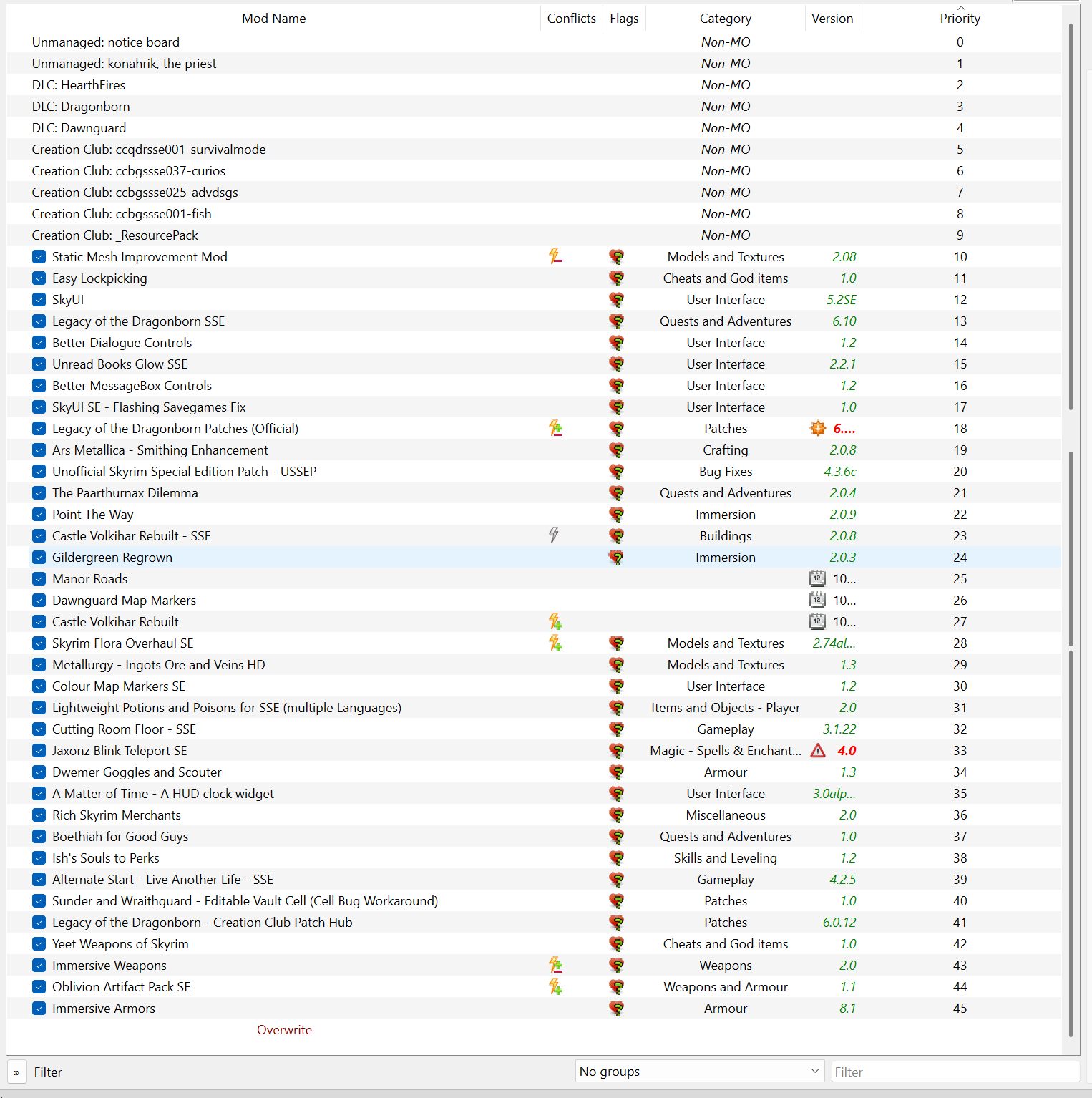Click the flag icon for Ars Metallica
Image resolution: width=1092 pixels, height=1098 pixels.
tap(616, 450)
